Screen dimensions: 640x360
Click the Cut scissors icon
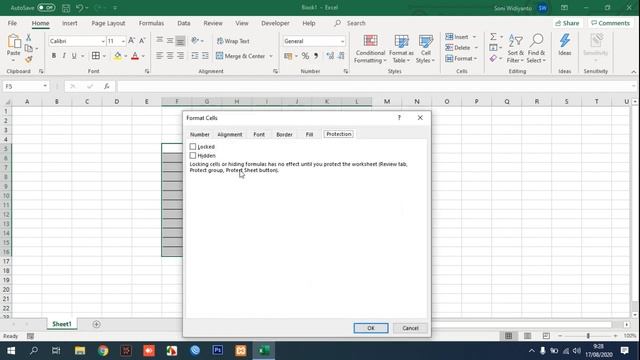[29, 38]
